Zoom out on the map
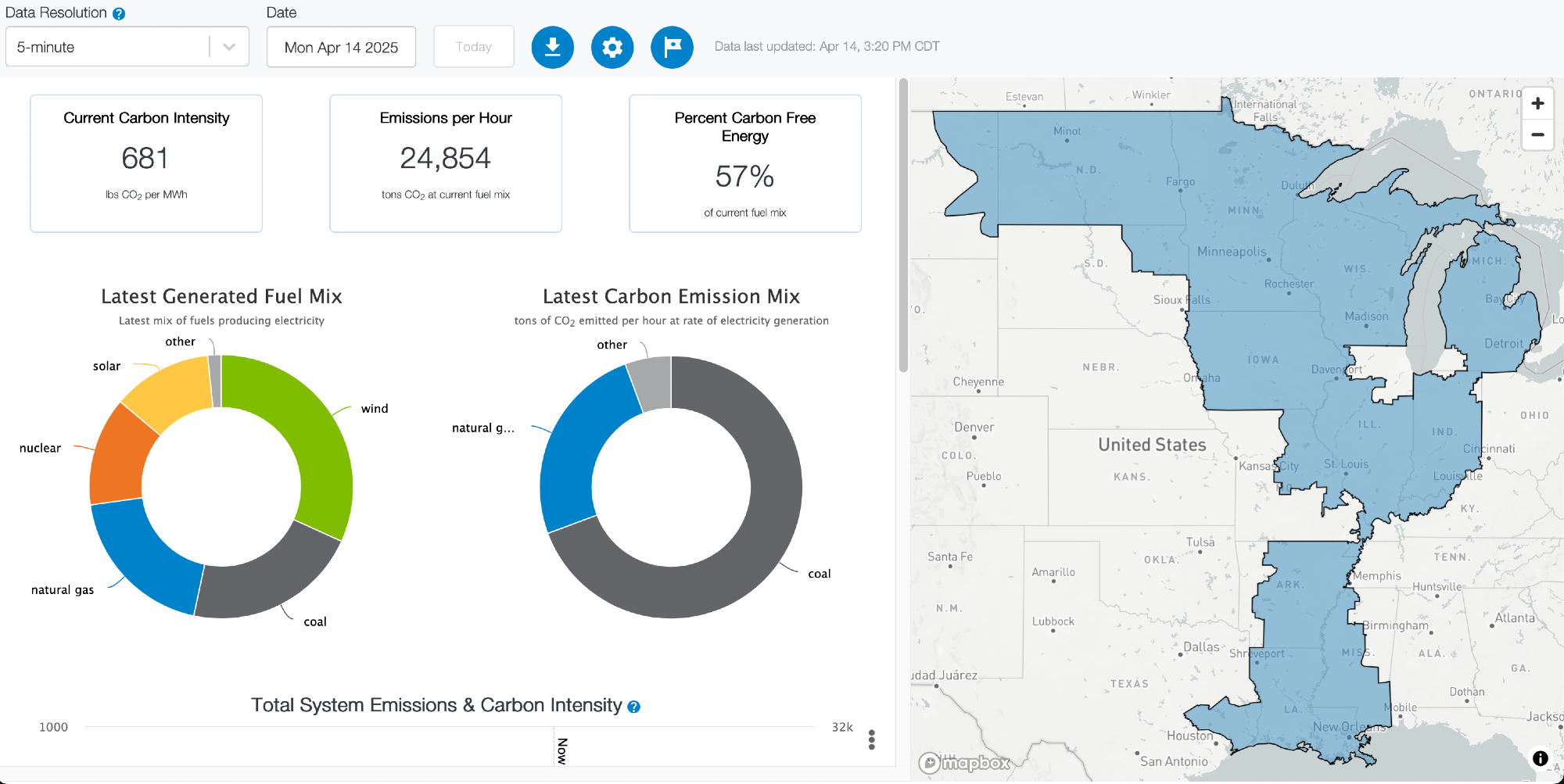 tap(1537, 134)
